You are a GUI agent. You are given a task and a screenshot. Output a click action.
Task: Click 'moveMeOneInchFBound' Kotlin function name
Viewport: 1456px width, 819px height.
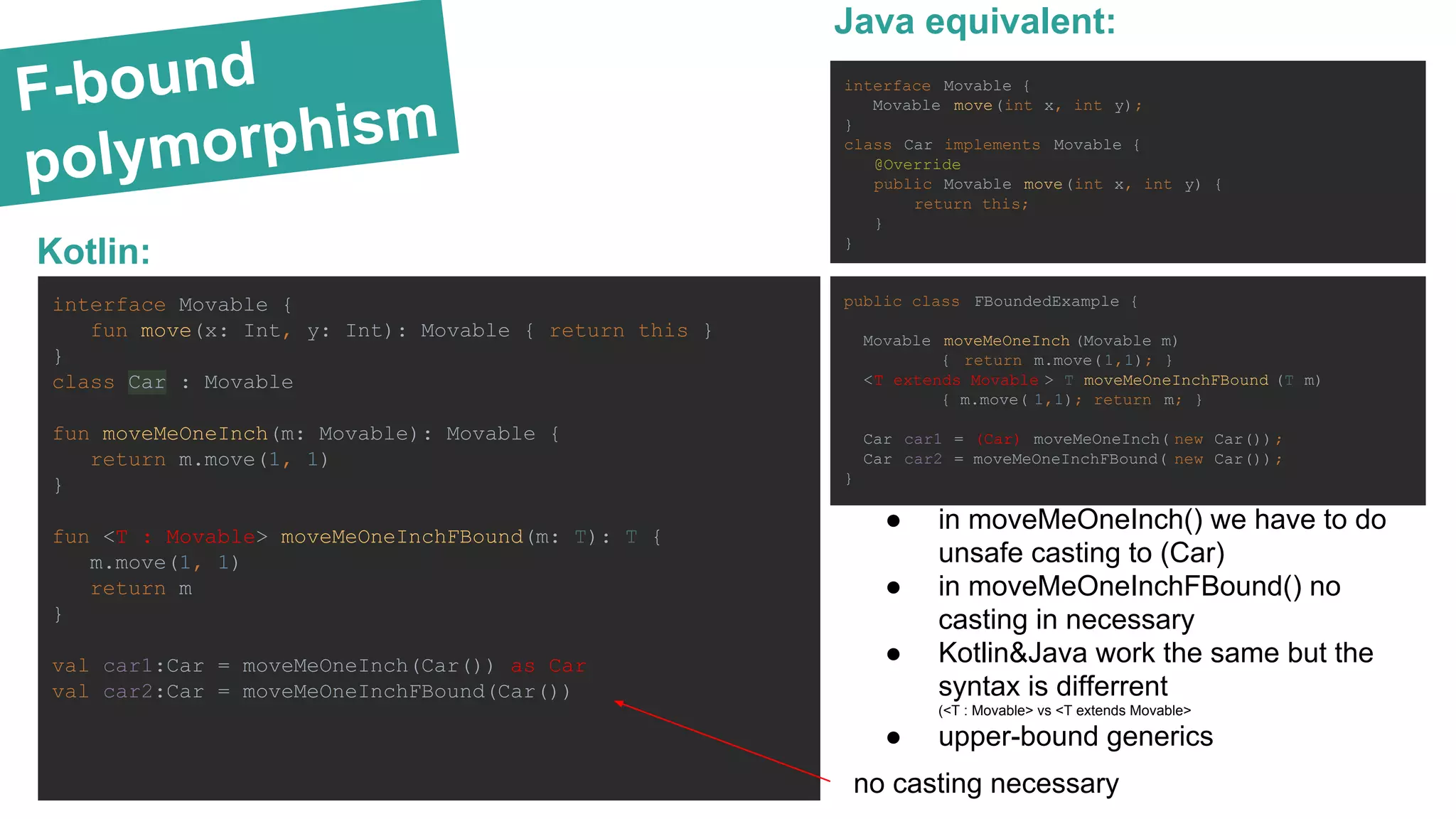[x=402, y=537]
